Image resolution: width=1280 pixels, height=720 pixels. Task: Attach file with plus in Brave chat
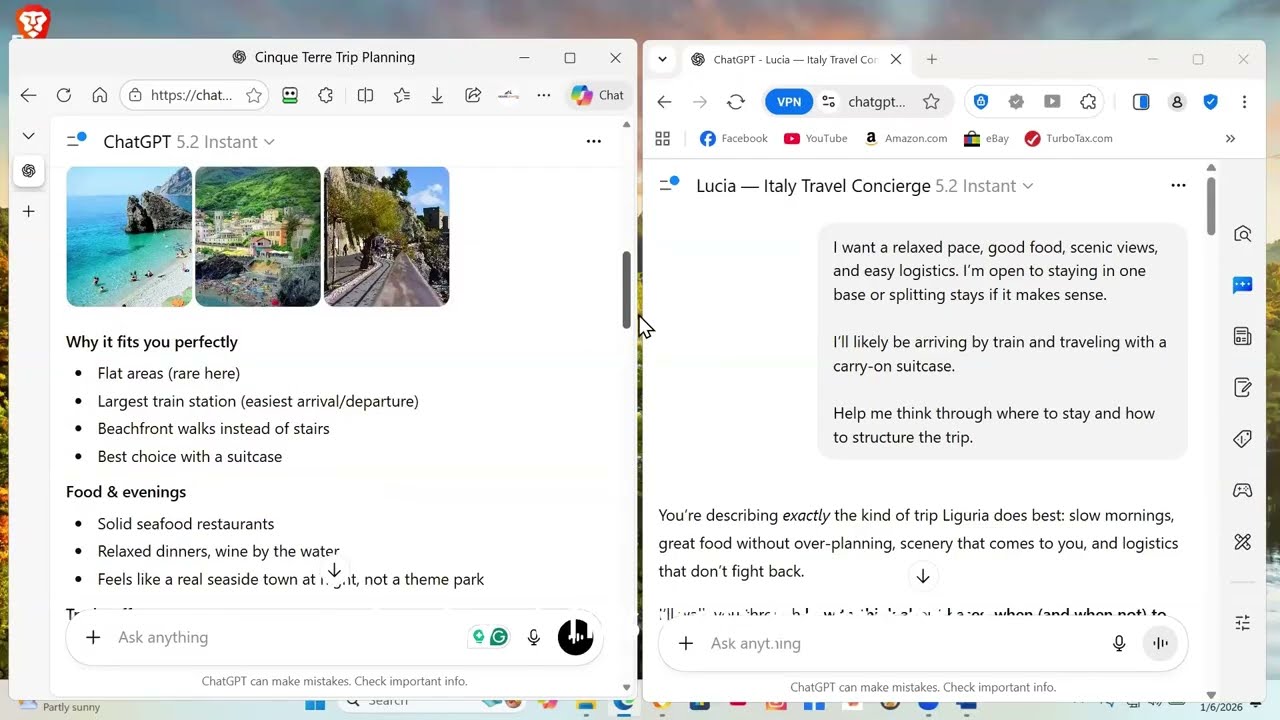tap(686, 643)
